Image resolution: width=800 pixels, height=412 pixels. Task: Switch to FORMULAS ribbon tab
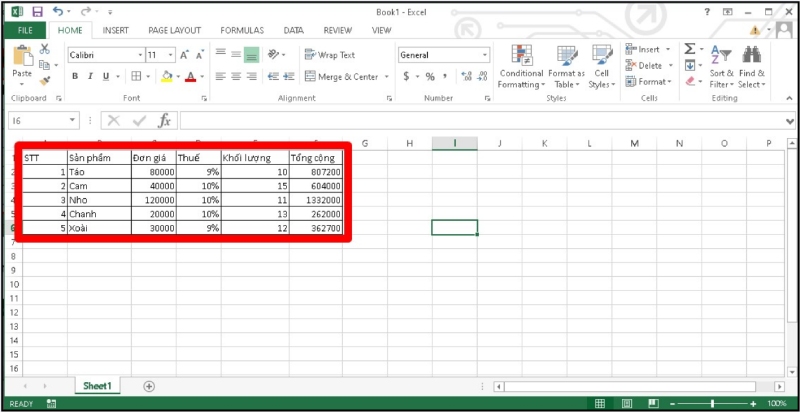(x=242, y=30)
